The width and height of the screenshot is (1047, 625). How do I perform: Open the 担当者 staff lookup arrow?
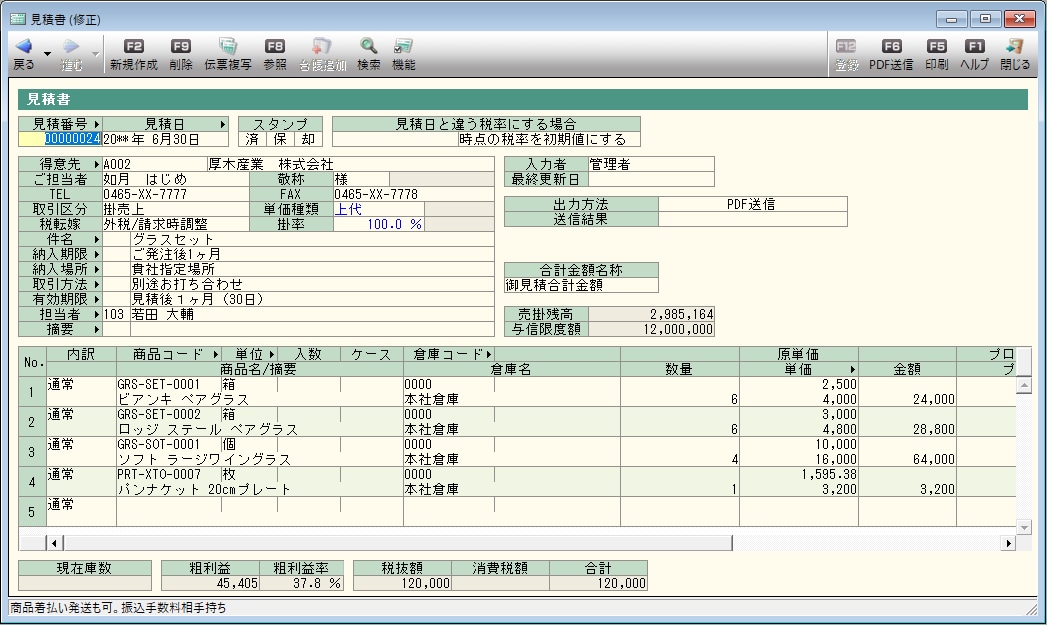[x=97, y=315]
